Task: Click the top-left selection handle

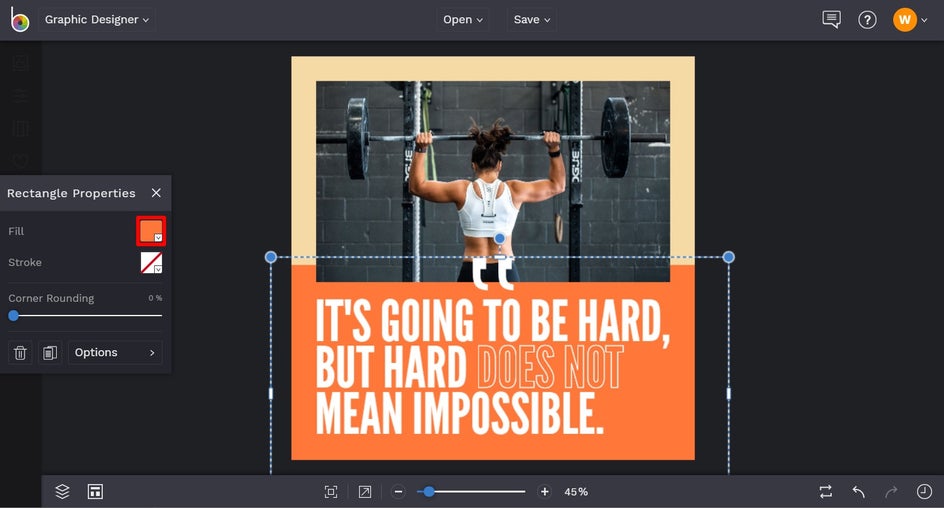Action: point(271,257)
